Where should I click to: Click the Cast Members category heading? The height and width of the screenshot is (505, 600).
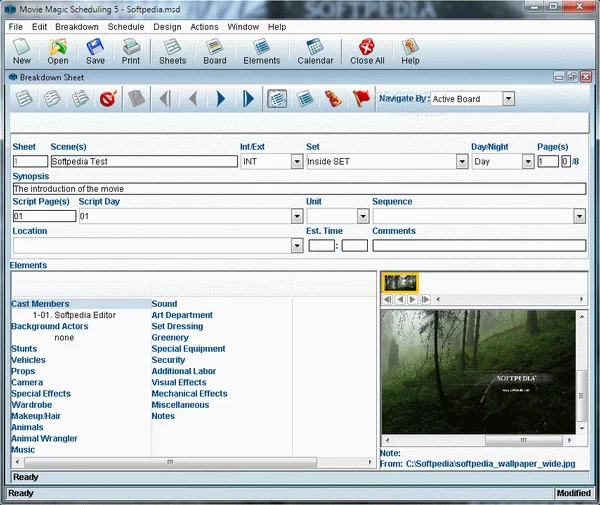click(x=40, y=304)
